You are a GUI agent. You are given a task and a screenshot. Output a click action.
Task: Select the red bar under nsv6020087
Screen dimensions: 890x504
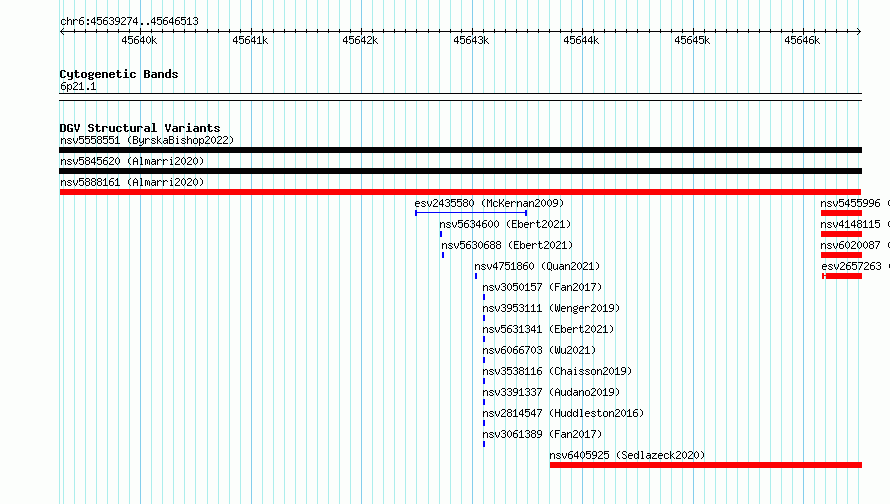[841, 255]
